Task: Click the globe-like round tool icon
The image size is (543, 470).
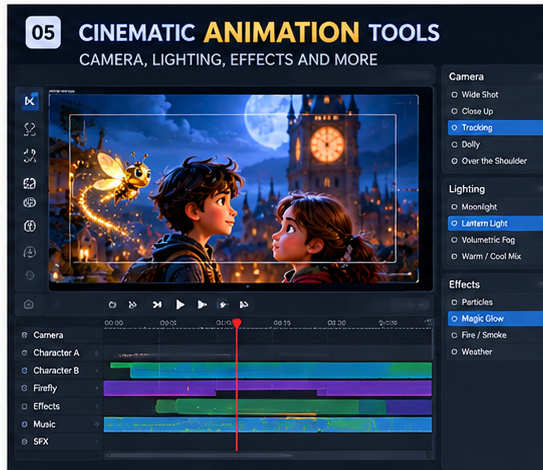Action: [x=29, y=202]
